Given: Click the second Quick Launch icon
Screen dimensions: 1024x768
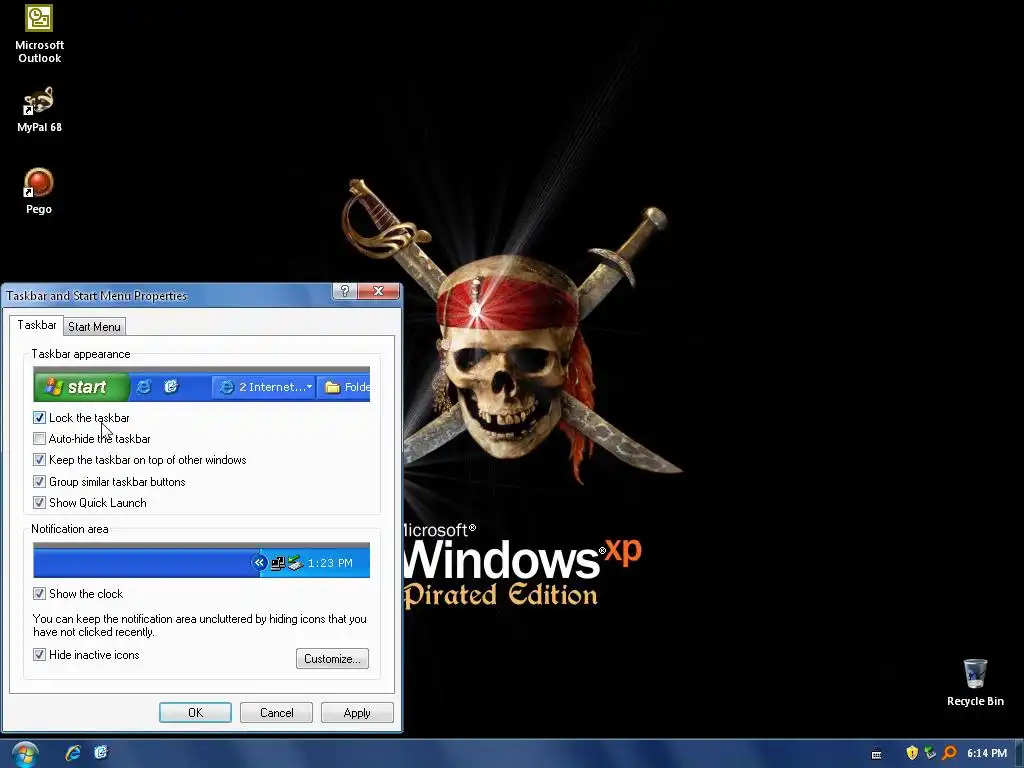Looking at the screenshot, I should (x=101, y=753).
